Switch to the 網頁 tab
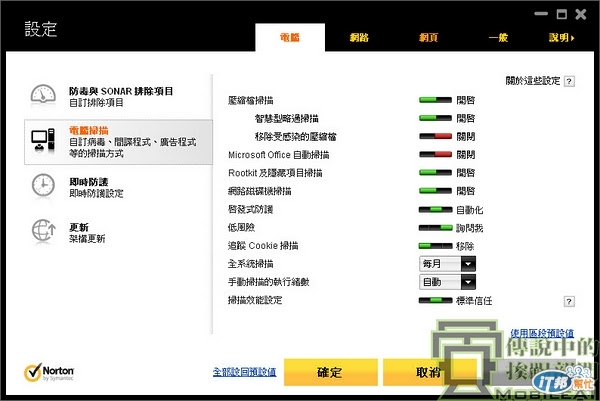This screenshot has width=600, height=401. pos(428,37)
